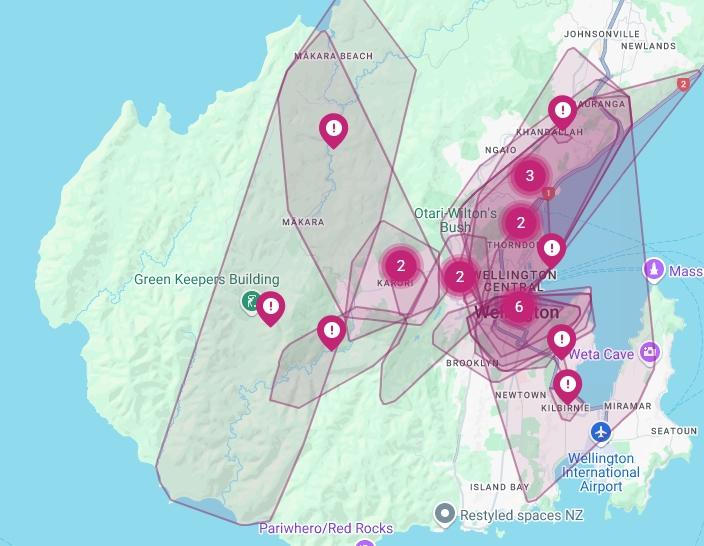This screenshot has width=704, height=546.
Task: Select the purple museum icon on the right edge
Action: coord(653,270)
